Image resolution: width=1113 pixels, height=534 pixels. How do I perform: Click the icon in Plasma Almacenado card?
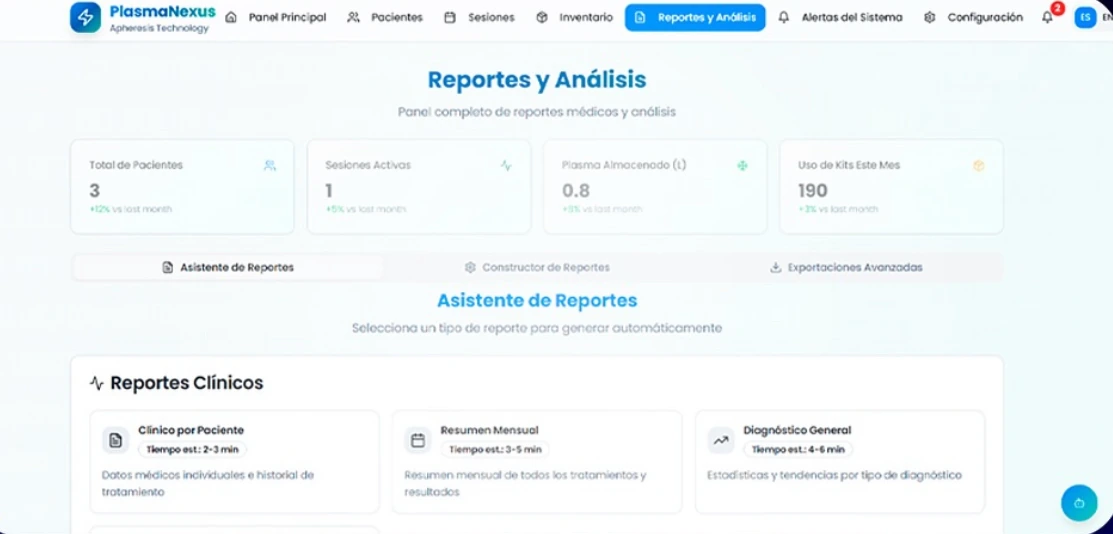[742, 165]
